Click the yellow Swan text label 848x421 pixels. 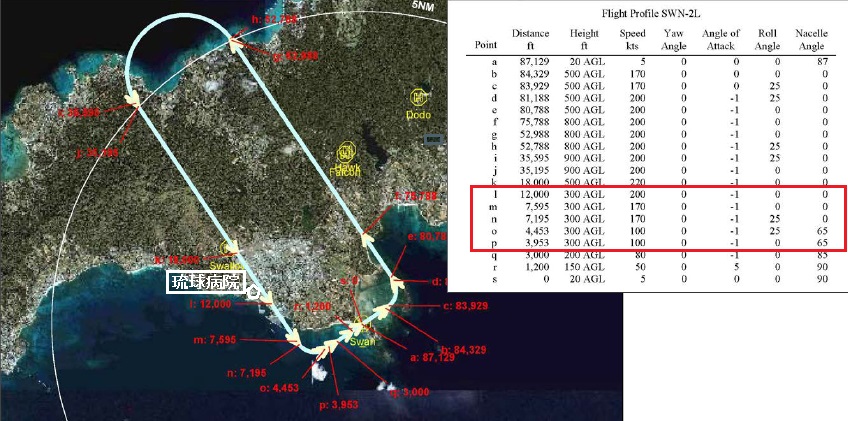pyautogui.click(x=360, y=342)
